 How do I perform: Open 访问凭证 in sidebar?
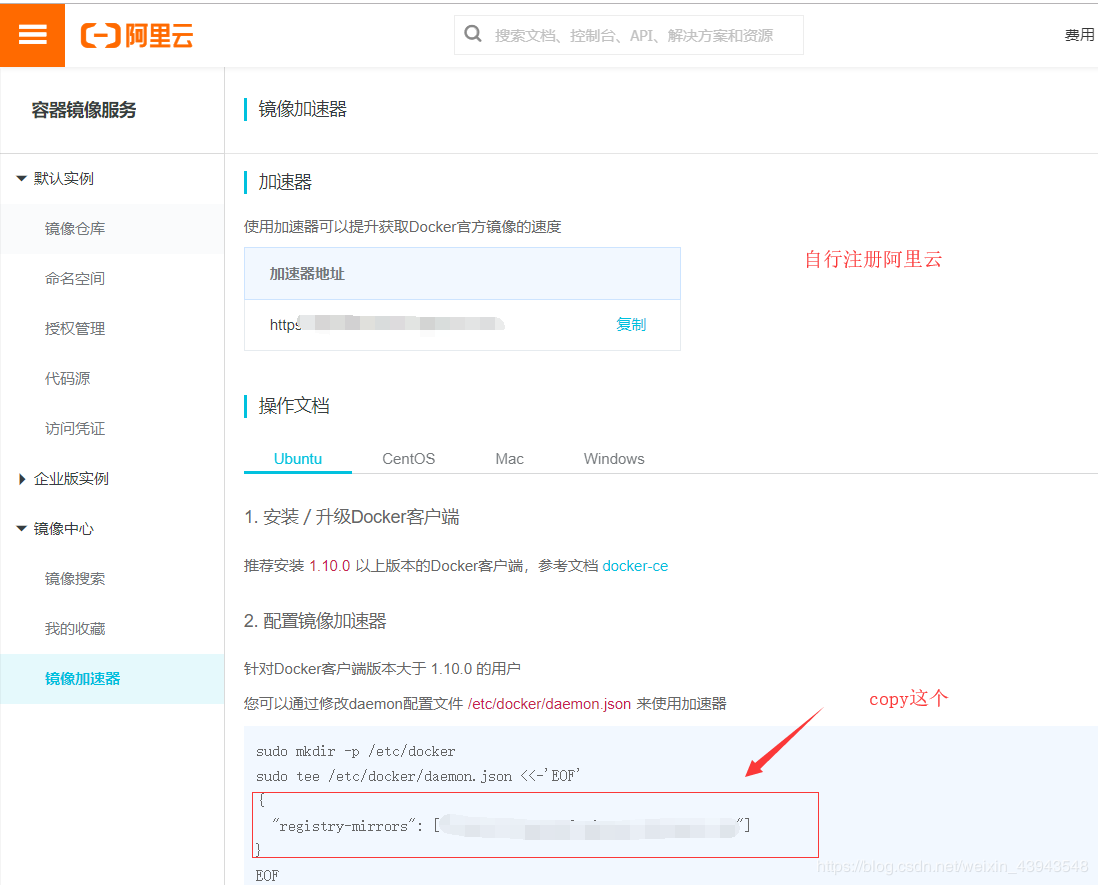75,428
